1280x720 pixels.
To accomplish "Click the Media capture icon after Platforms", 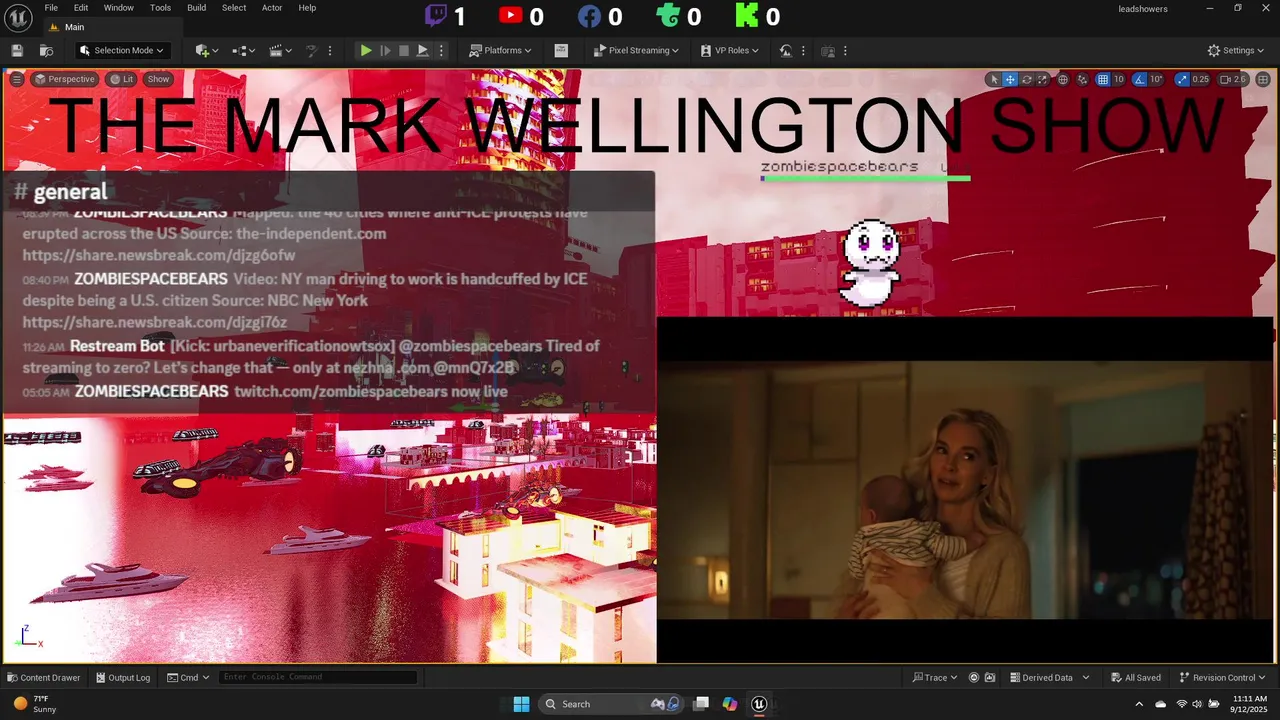I will click(x=561, y=50).
